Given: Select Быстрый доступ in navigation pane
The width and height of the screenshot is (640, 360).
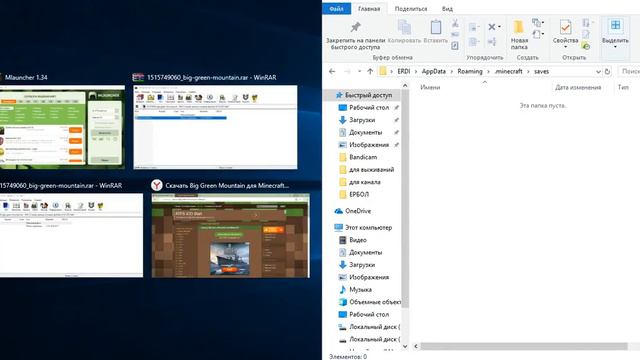Looking at the screenshot, I should tap(369, 95).
